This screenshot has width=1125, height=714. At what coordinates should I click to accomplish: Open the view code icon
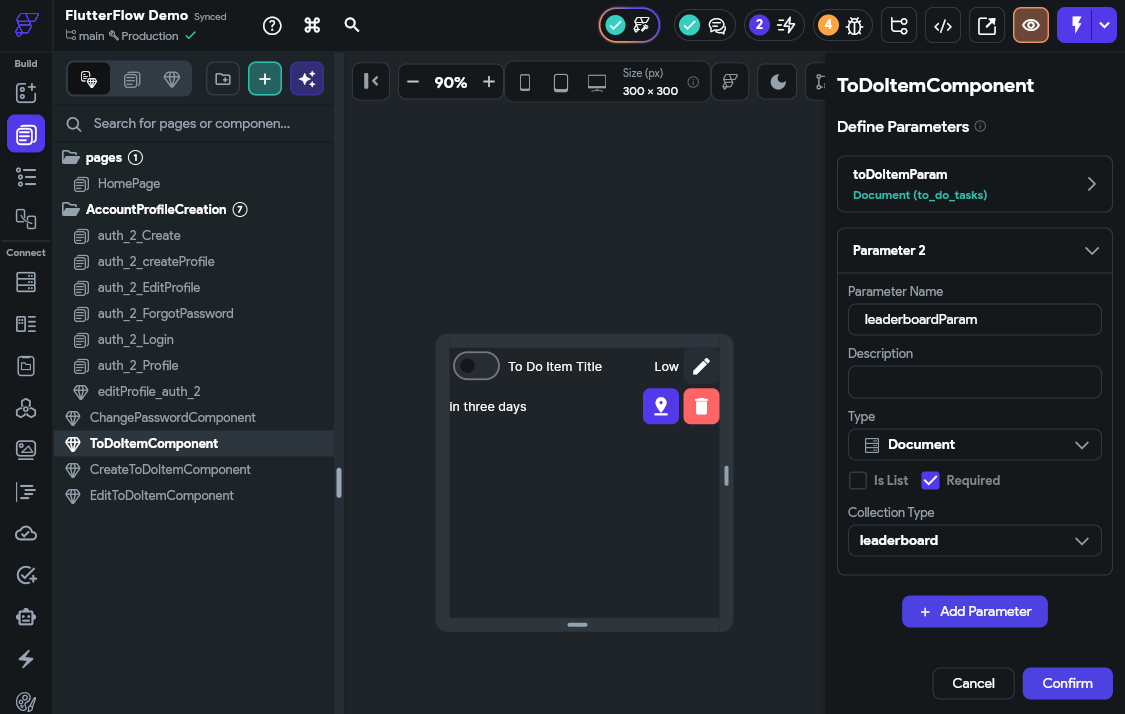(943, 26)
